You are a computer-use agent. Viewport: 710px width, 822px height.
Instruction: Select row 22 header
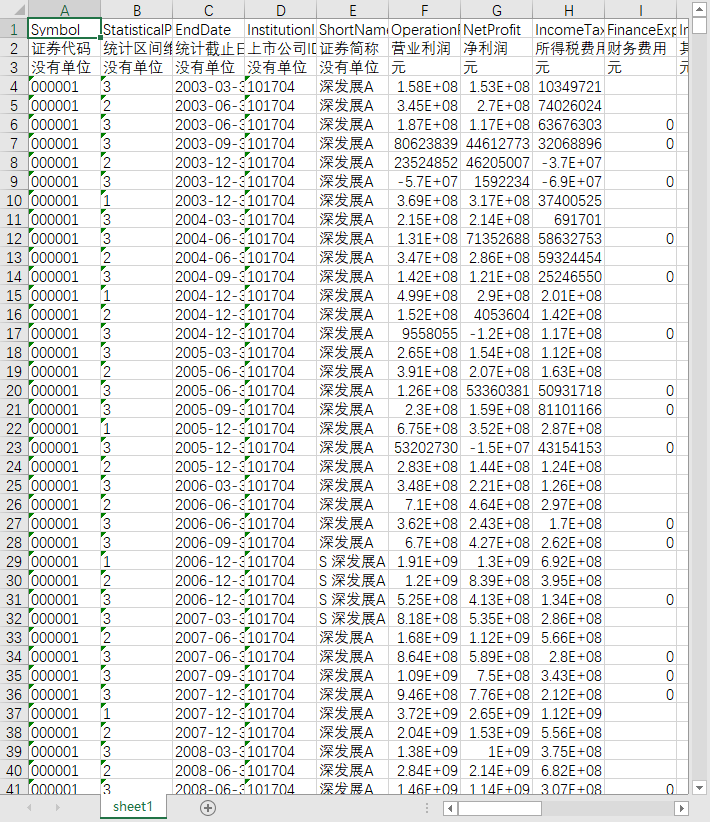point(14,428)
